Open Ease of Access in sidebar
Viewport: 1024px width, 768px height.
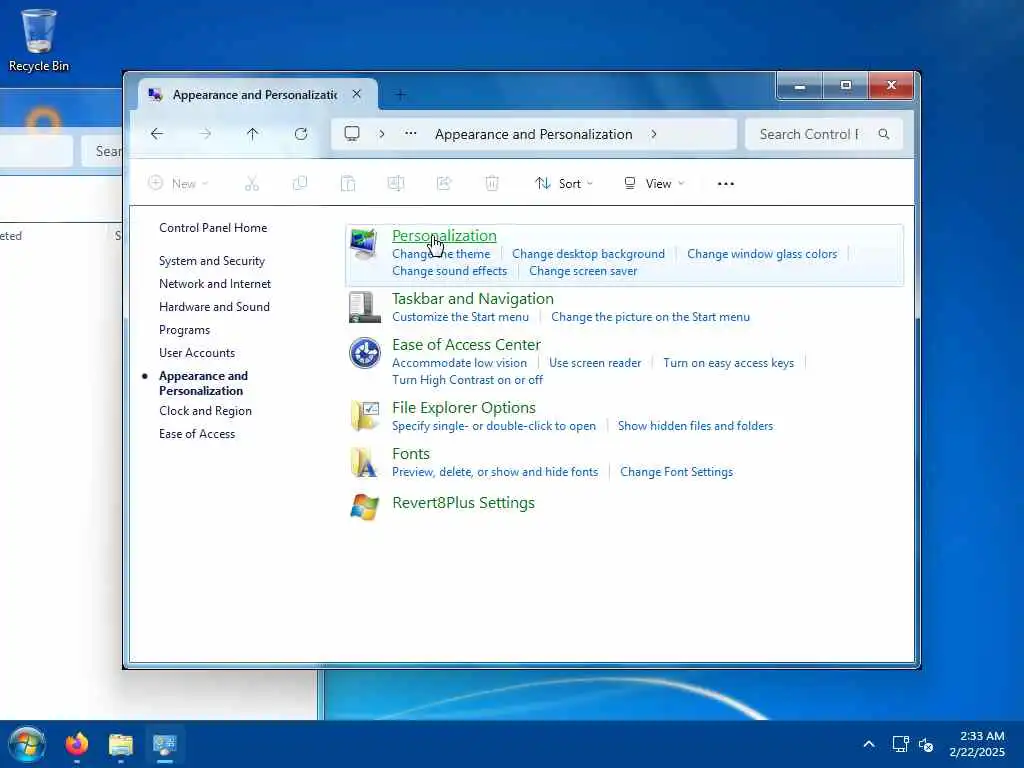click(197, 434)
